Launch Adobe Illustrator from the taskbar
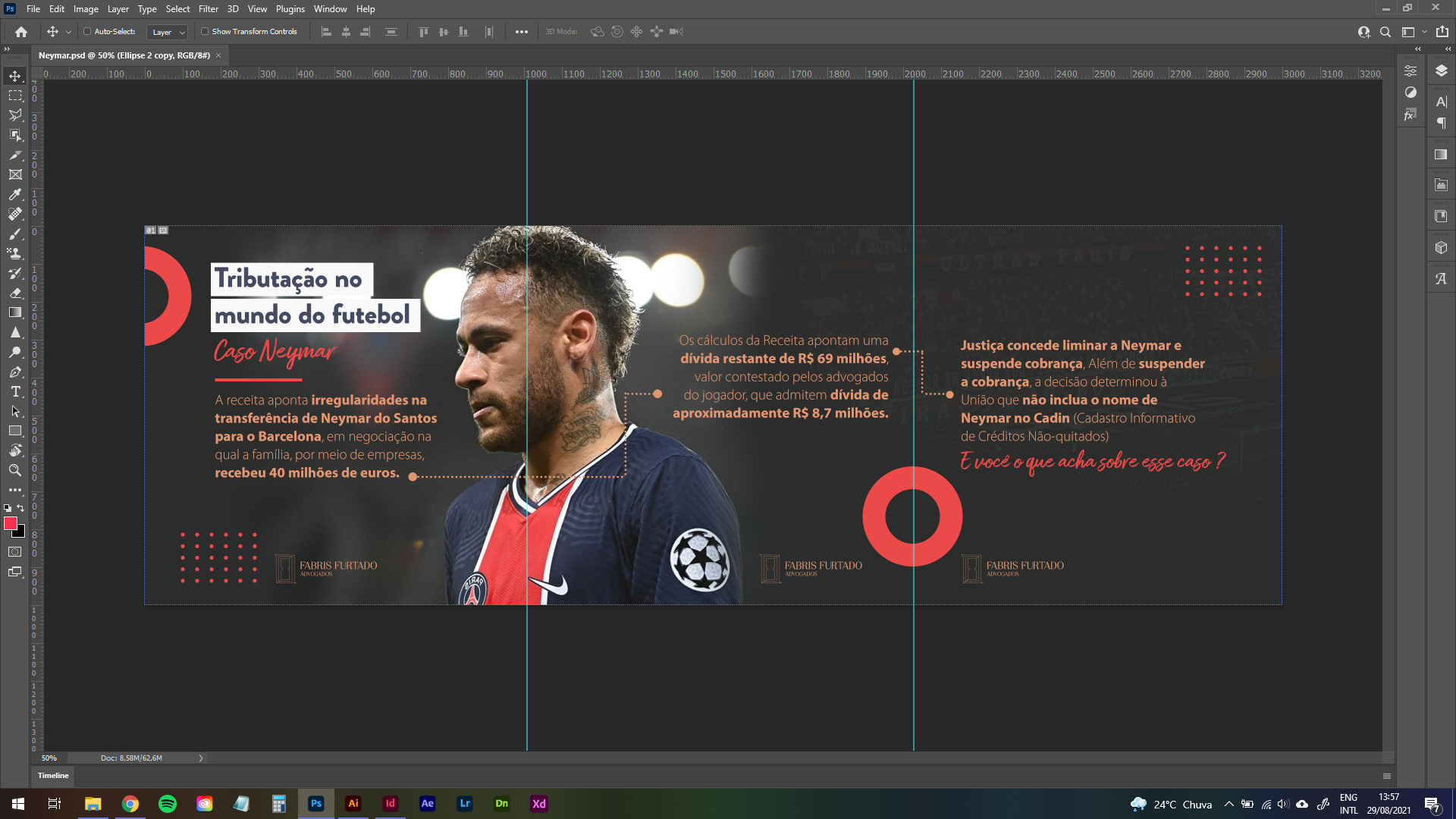This screenshot has height=819, width=1456. 353,804
